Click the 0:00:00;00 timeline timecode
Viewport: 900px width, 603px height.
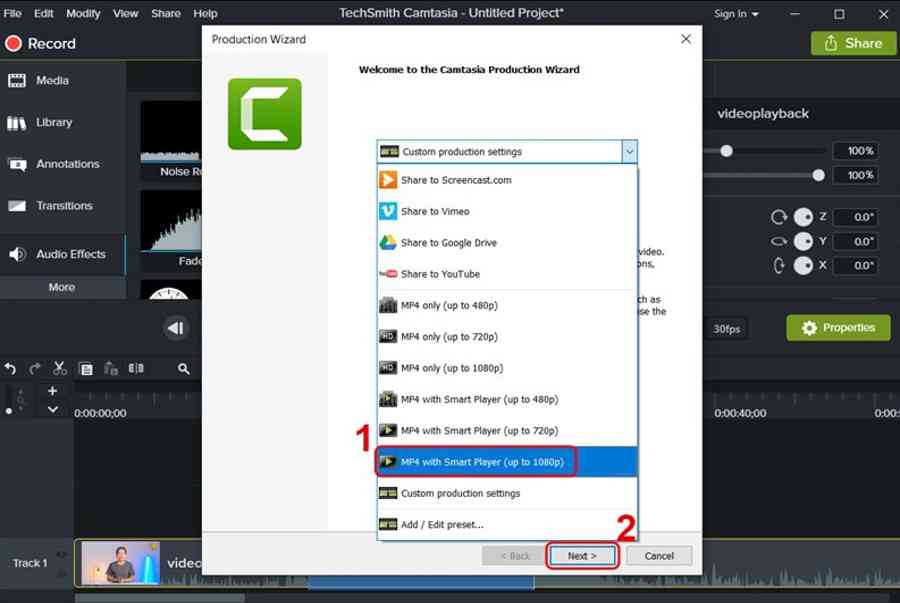tap(100, 413)
